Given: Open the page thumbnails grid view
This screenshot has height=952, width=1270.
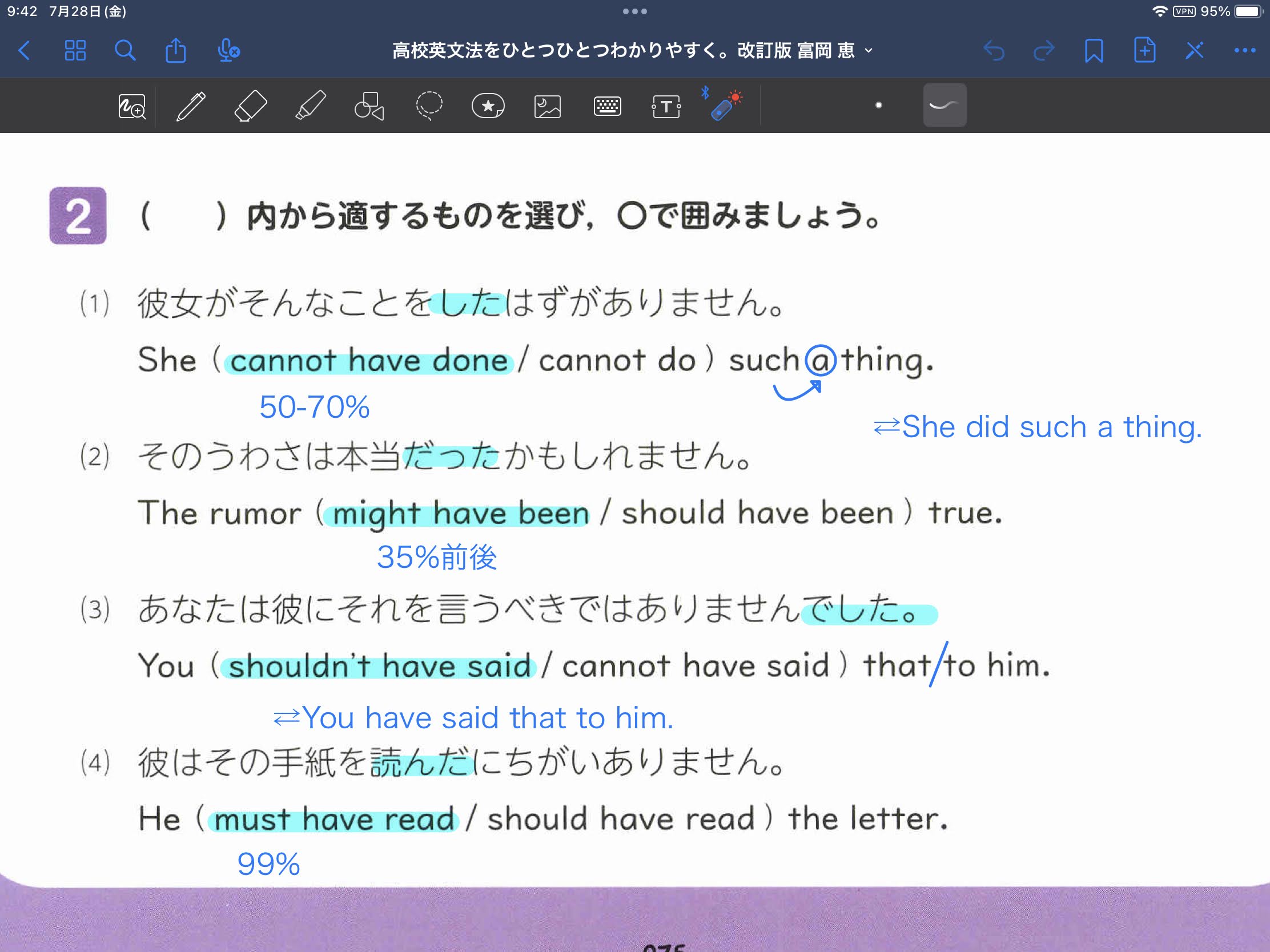Looking at the screenshot, I should click(75, 50).
